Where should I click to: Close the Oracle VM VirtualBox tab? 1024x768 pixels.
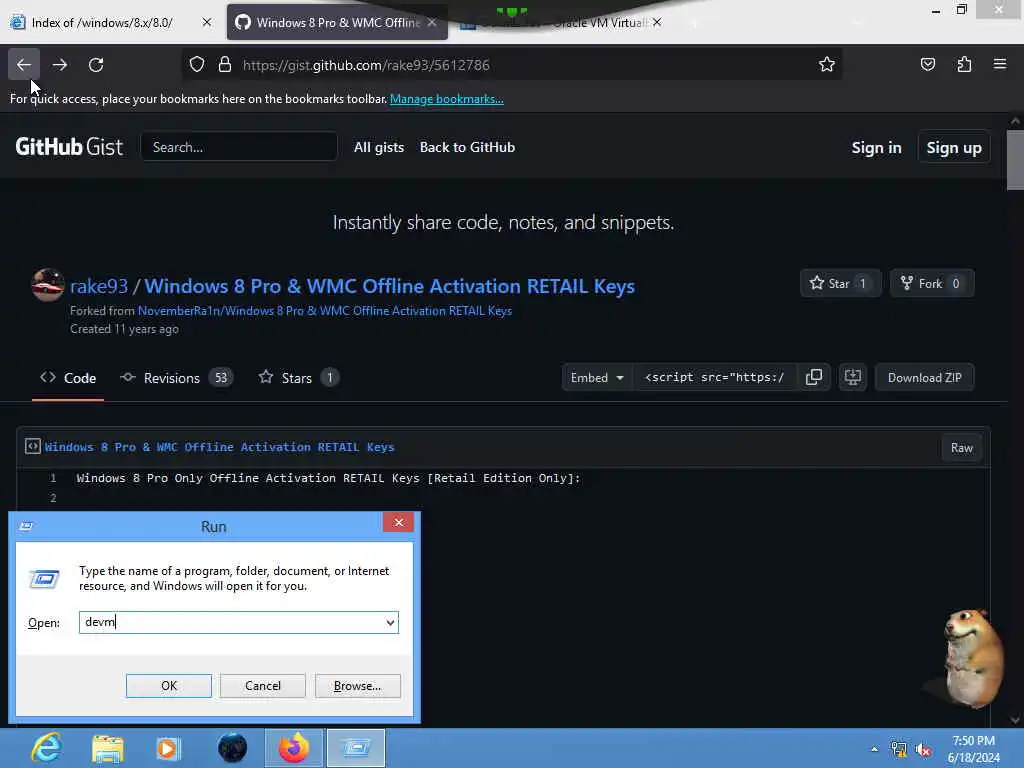[x=657, y=22]
